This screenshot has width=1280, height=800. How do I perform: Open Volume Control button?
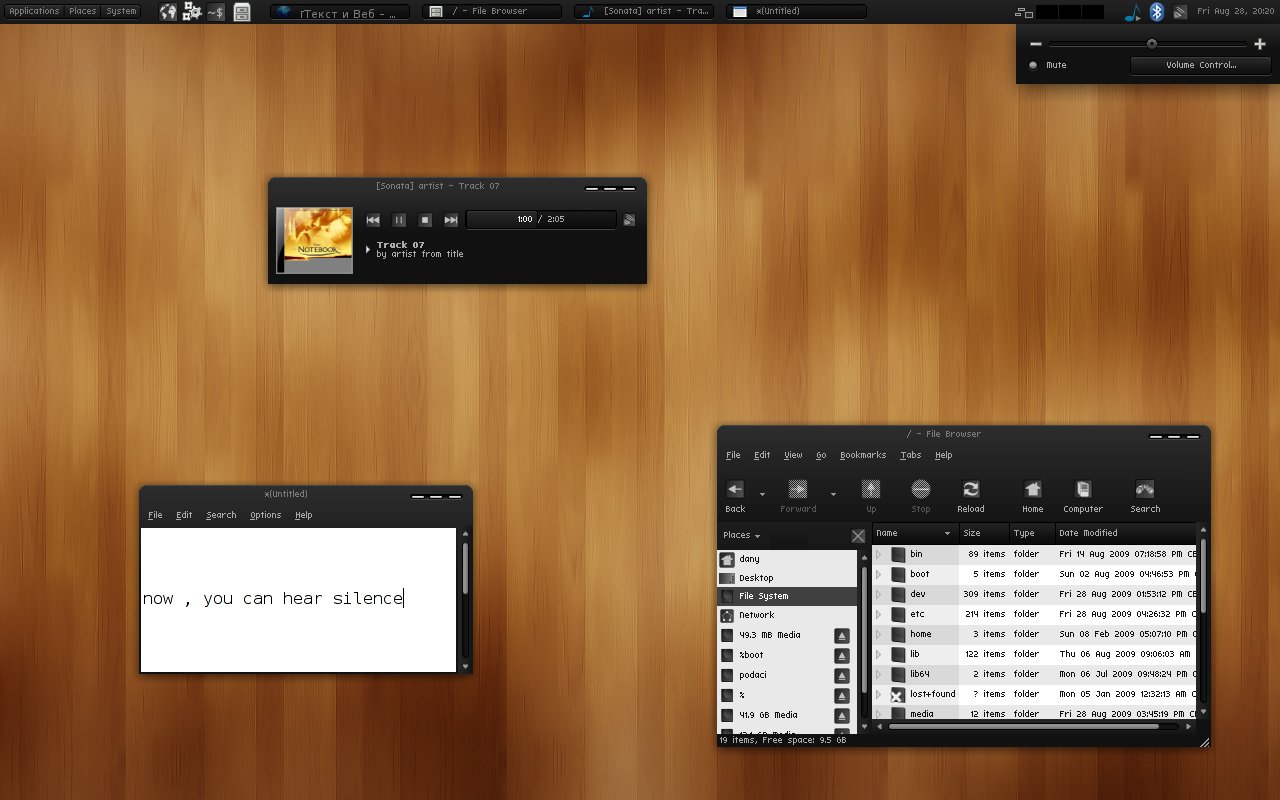[x=1201, y=65]
